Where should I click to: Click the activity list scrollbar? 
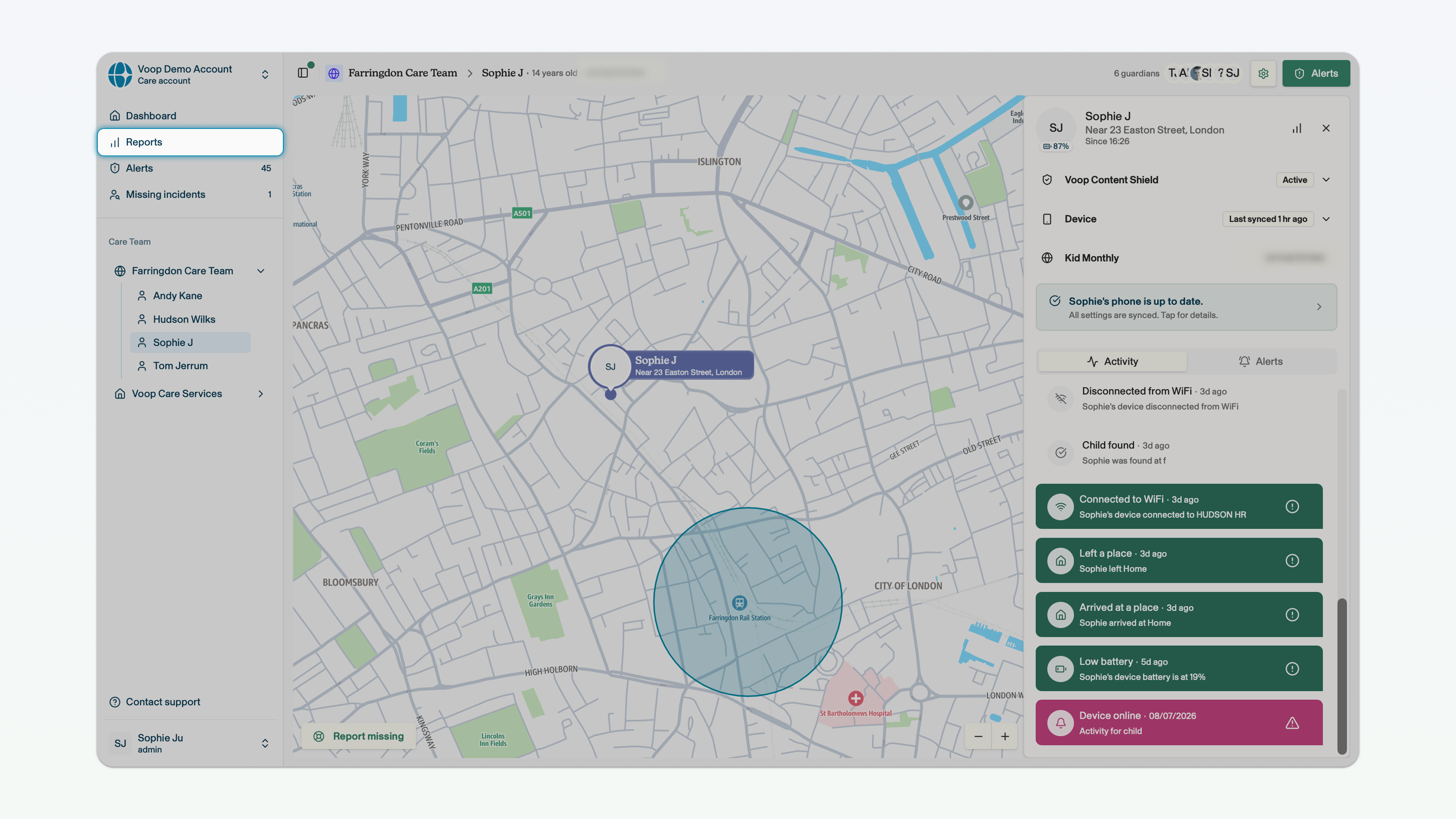tap(1342, 676)
